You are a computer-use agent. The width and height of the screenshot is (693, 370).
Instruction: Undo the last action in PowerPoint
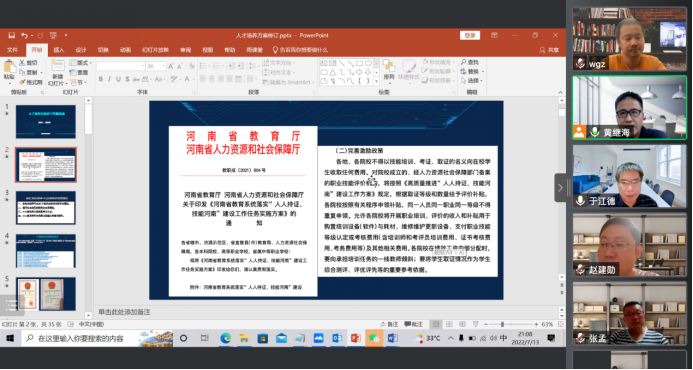pos(25,35)
